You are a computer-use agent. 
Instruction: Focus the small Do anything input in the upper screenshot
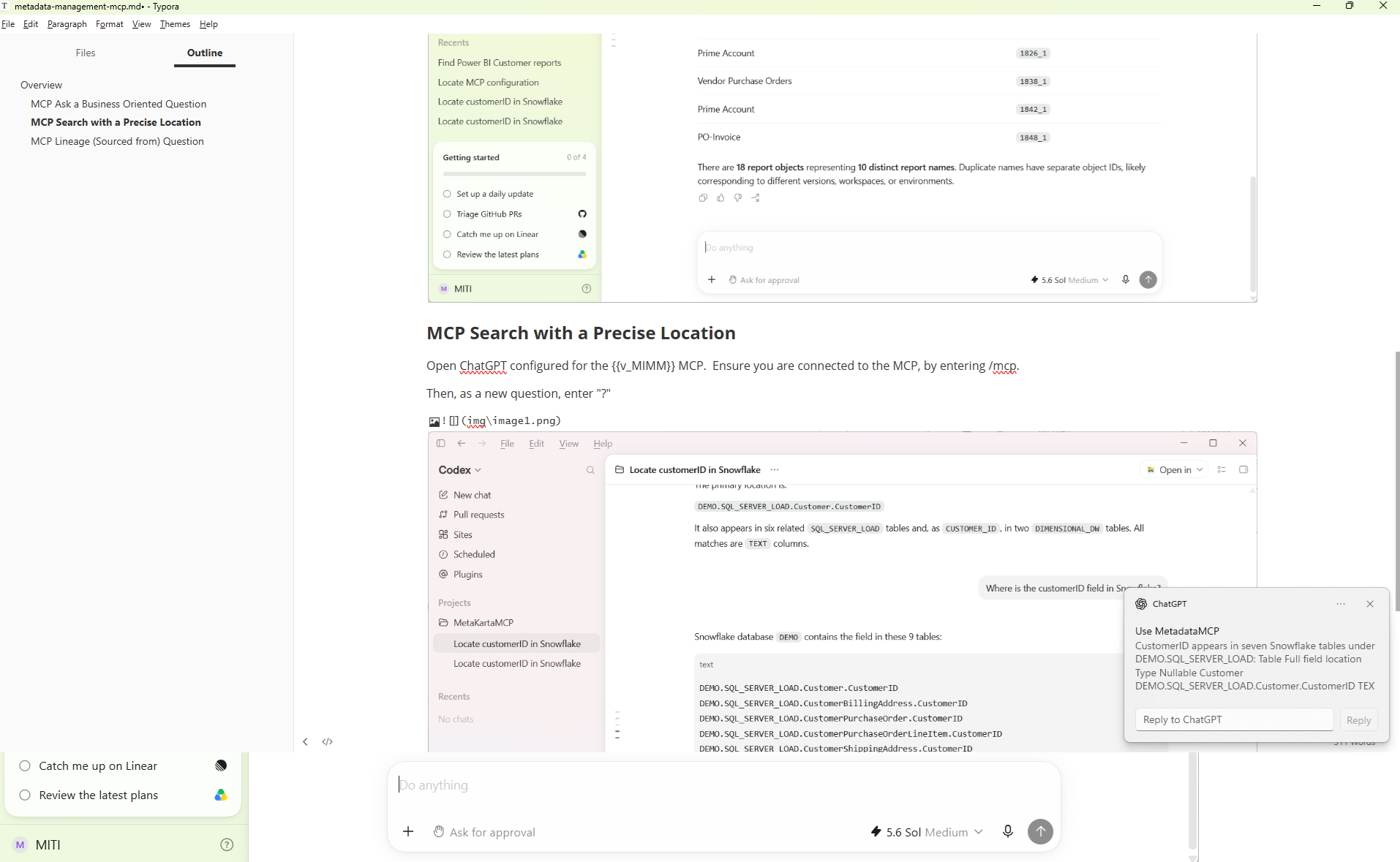[x=929, y=248]
